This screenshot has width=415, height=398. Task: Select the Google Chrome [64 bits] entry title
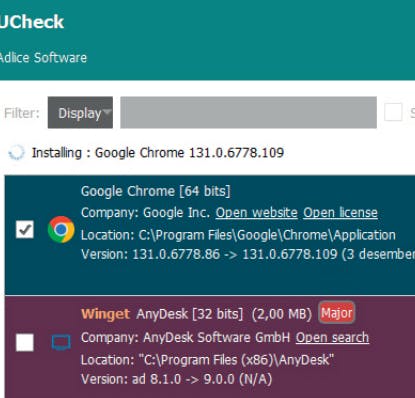click(156, 191)
